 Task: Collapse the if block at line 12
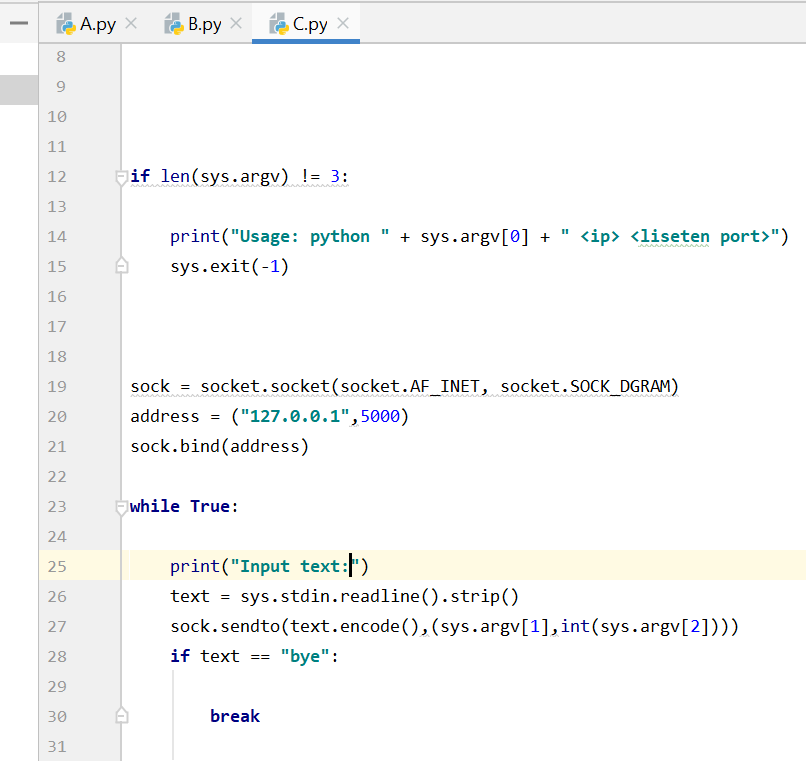click(120, 176)
